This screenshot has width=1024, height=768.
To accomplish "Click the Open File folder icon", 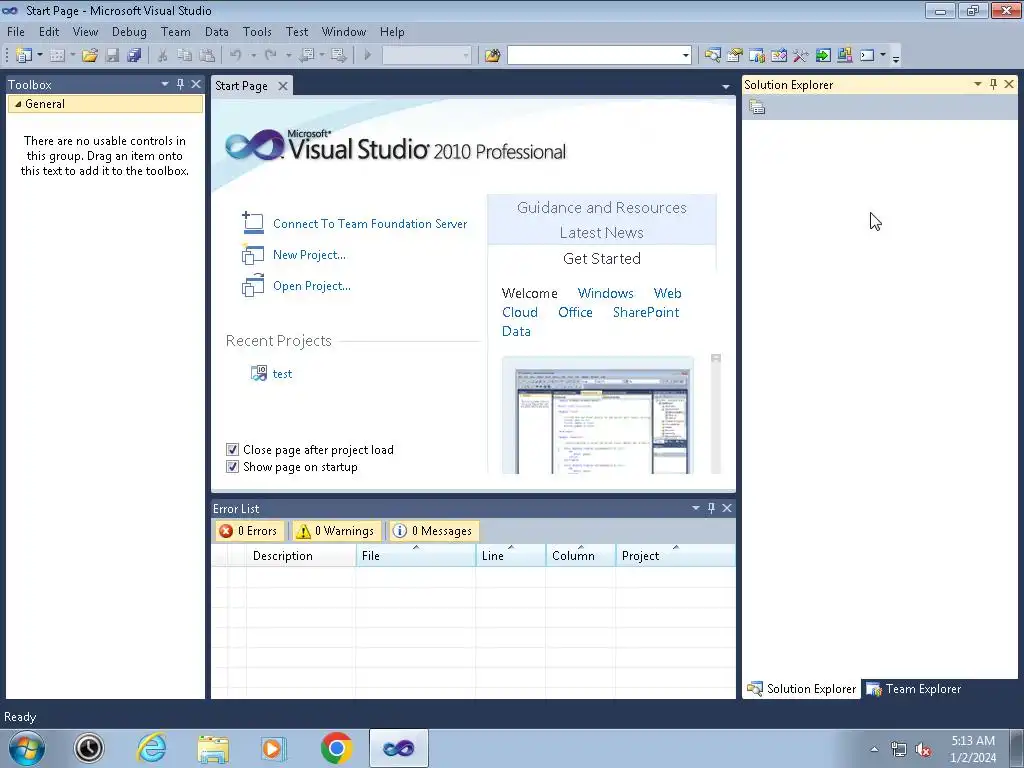I will [x=90, y=56].
